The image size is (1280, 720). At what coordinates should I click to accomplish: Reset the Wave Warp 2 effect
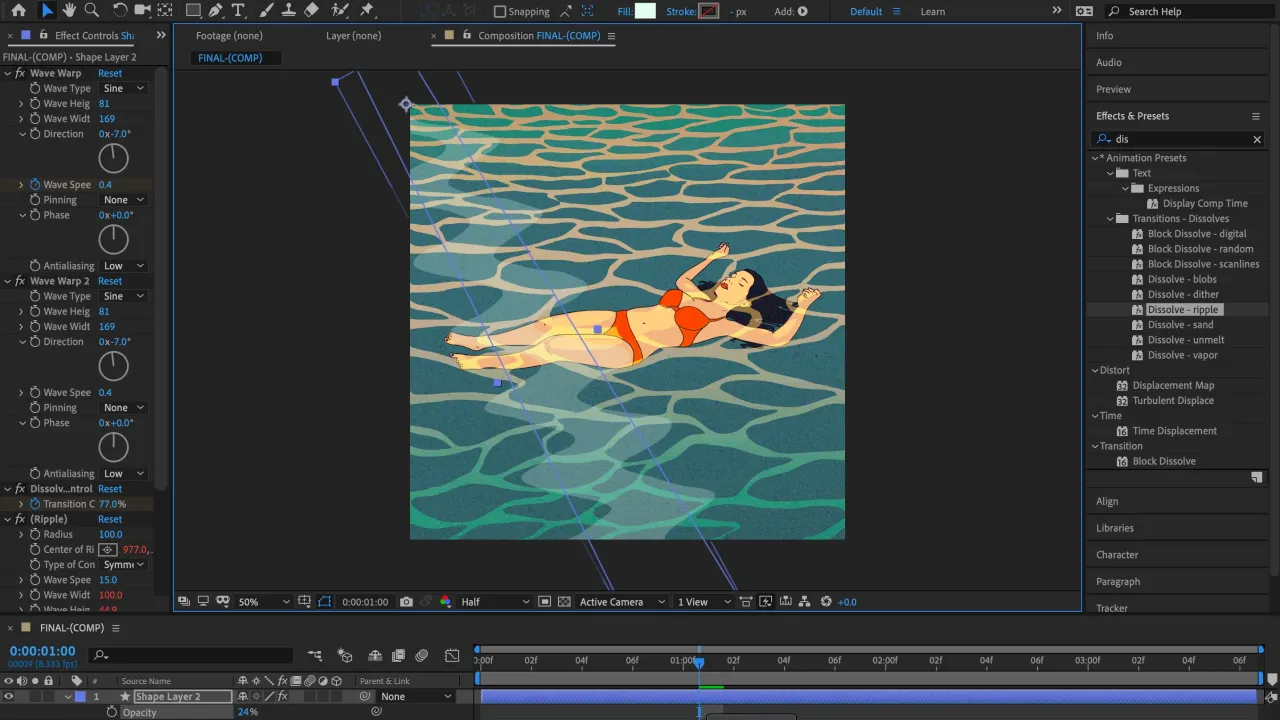coord(110,282)
